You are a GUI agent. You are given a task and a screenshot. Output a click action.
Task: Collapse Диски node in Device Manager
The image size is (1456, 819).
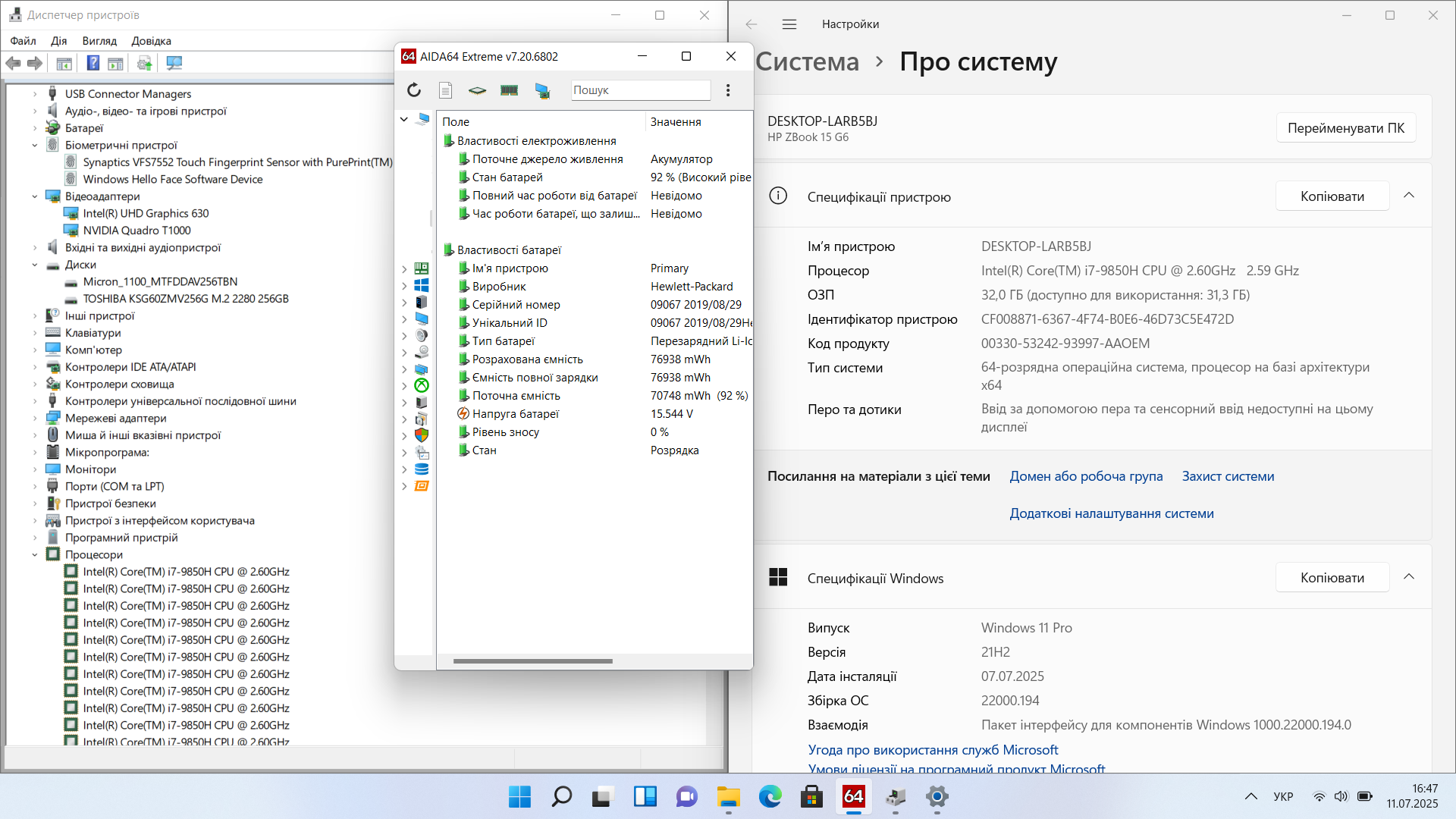(x=35, y=265)
